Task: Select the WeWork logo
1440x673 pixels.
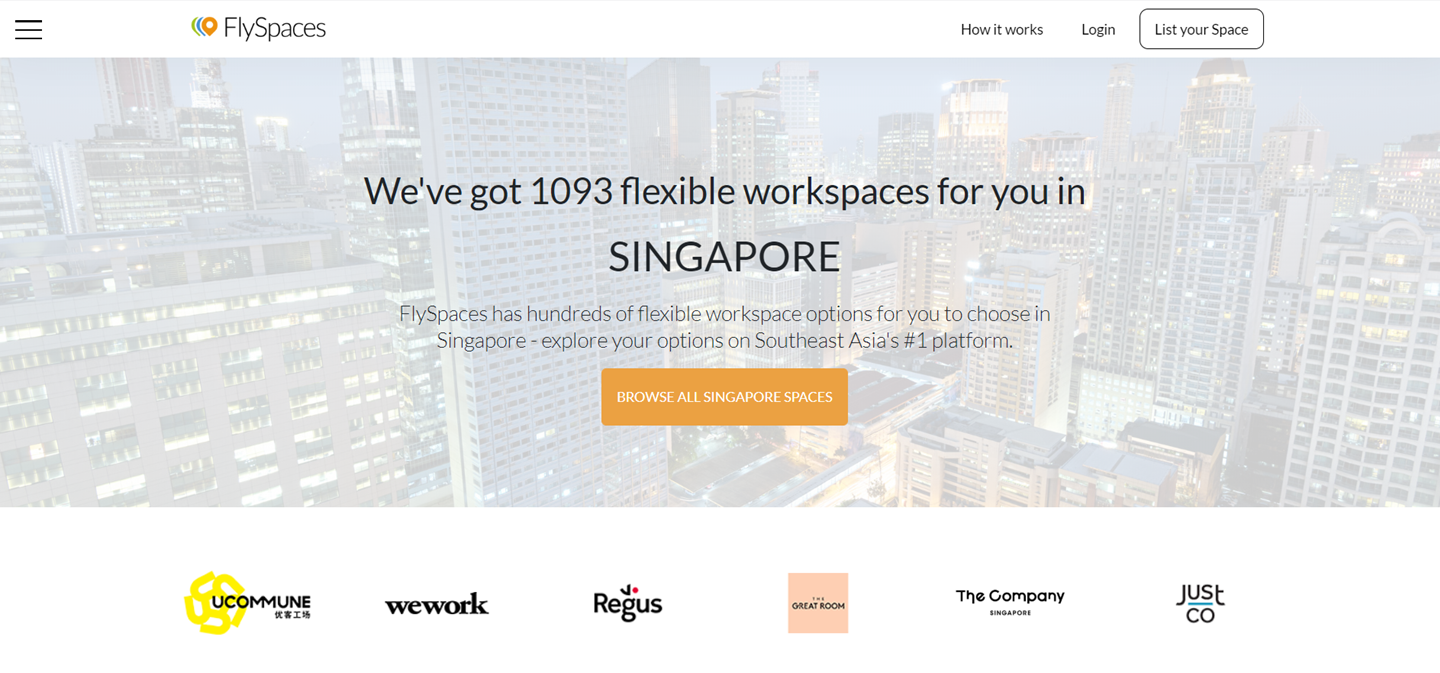Action: [x=437, y=604]
